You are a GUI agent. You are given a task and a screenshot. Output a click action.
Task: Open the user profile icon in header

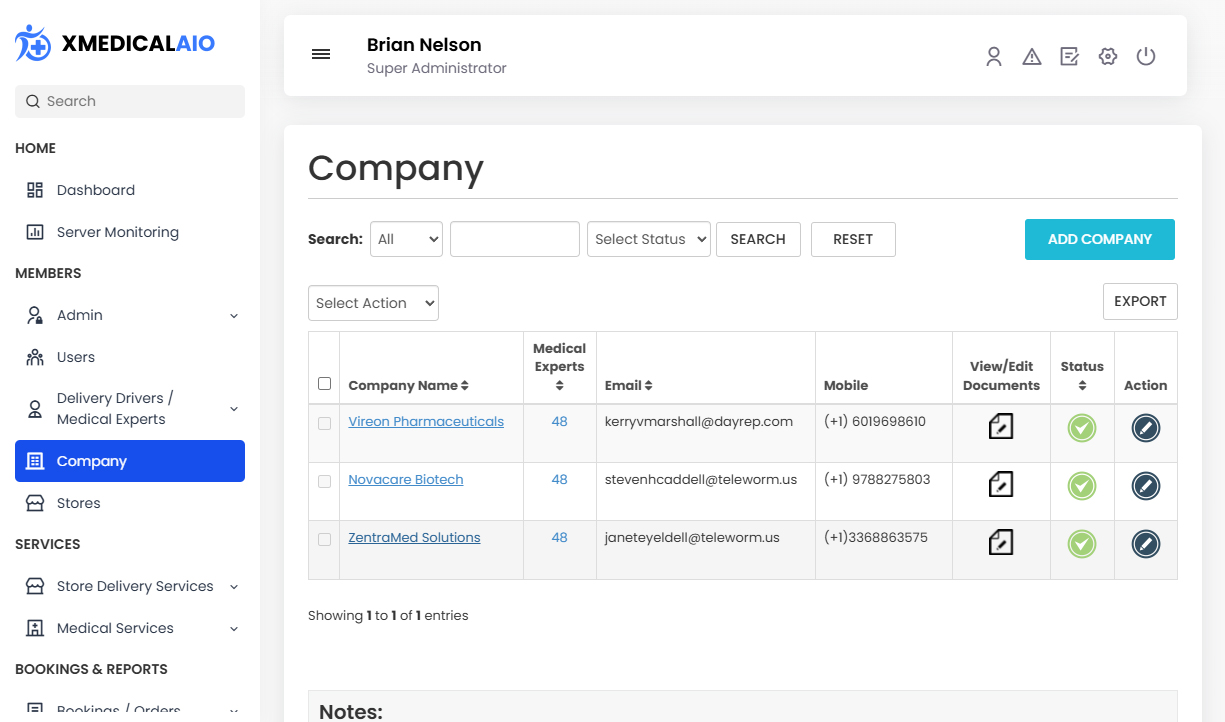click(x=993, y=57)
